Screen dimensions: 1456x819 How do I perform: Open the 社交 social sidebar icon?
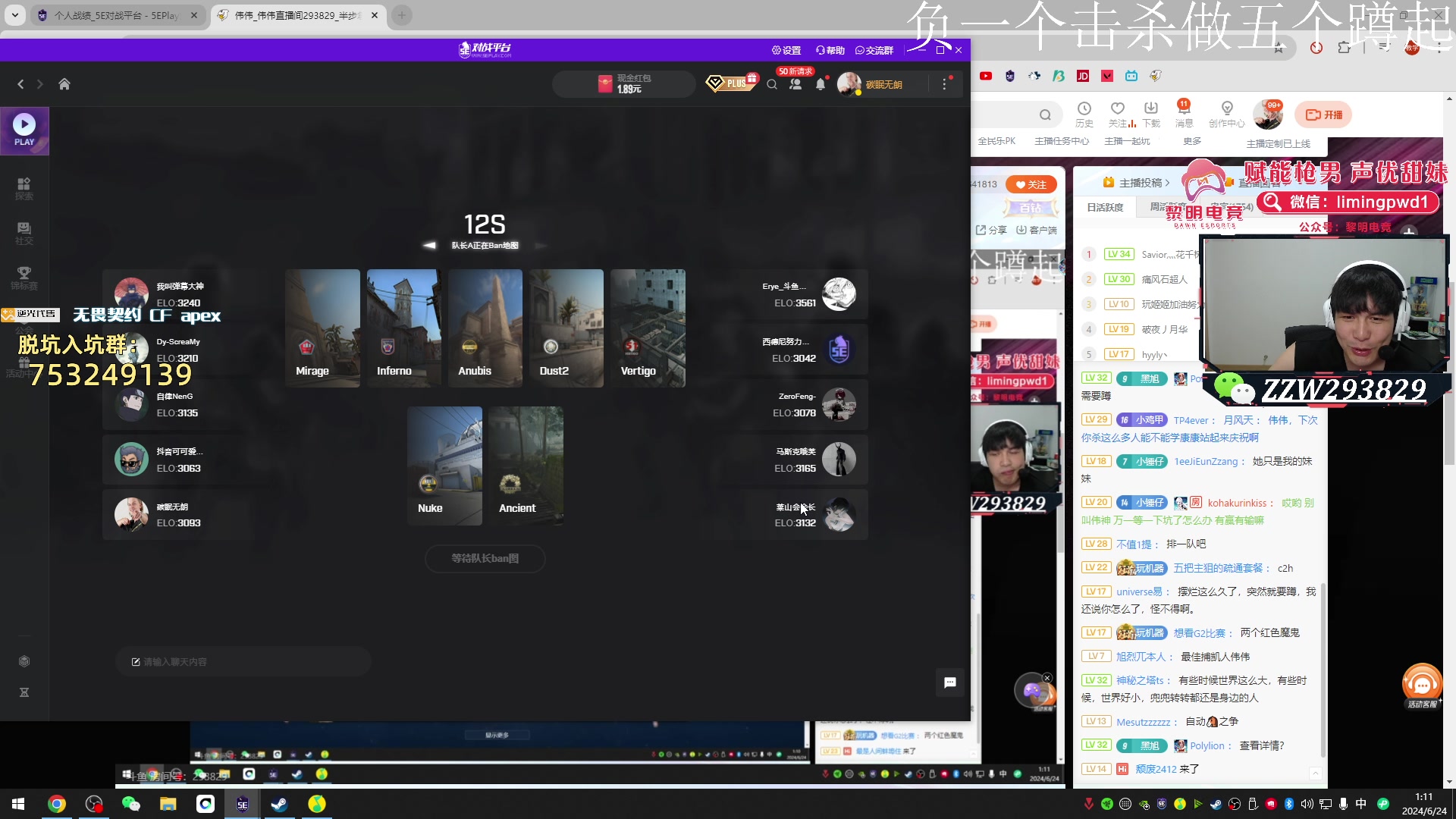point(24,234)
